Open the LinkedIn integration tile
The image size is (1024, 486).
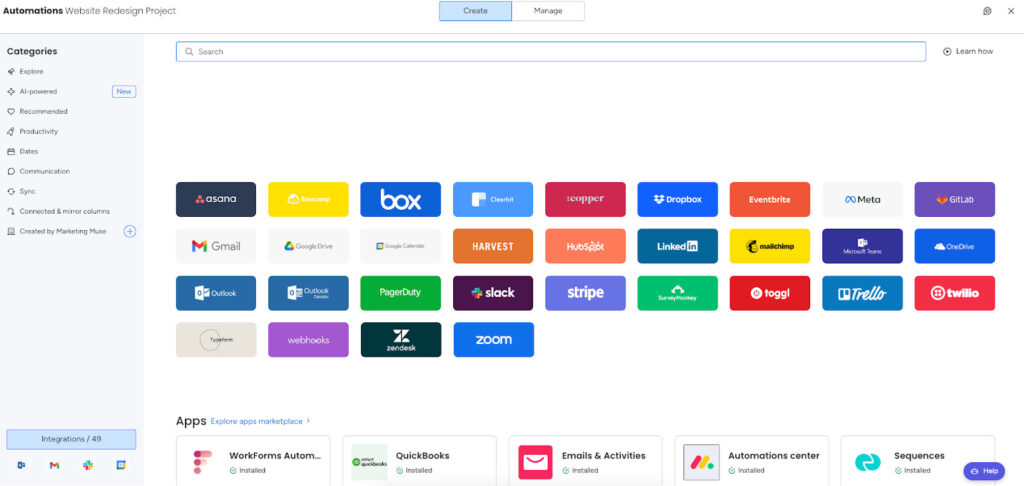coord(677,246)
